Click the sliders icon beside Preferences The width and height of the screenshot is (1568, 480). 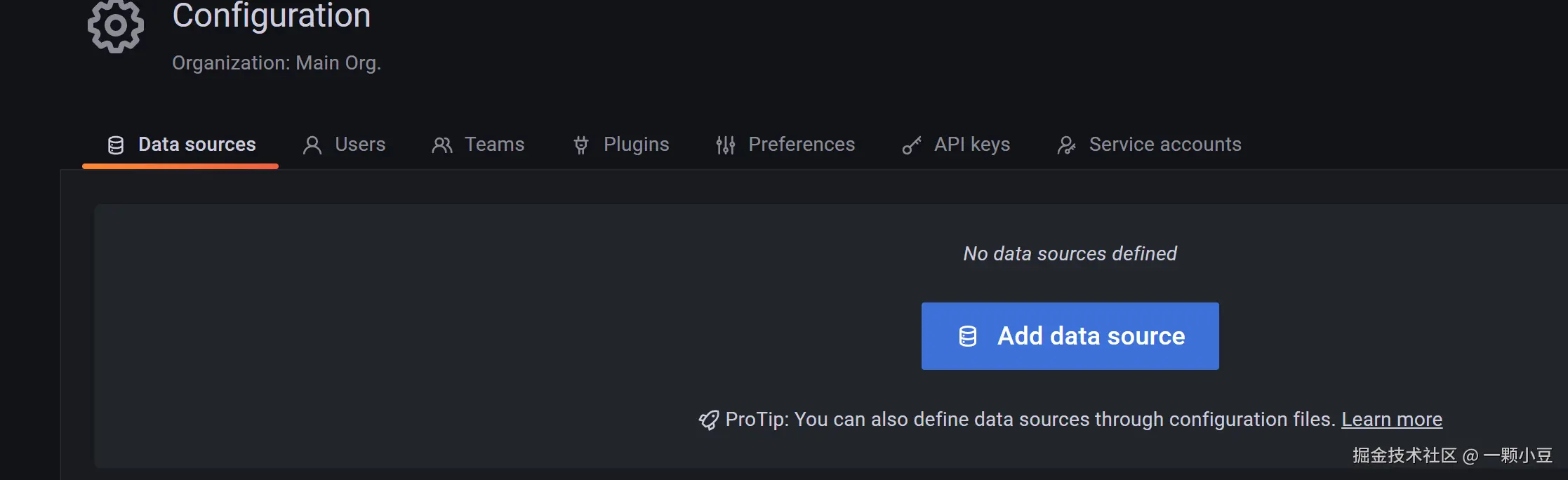[x=726, y=145]
